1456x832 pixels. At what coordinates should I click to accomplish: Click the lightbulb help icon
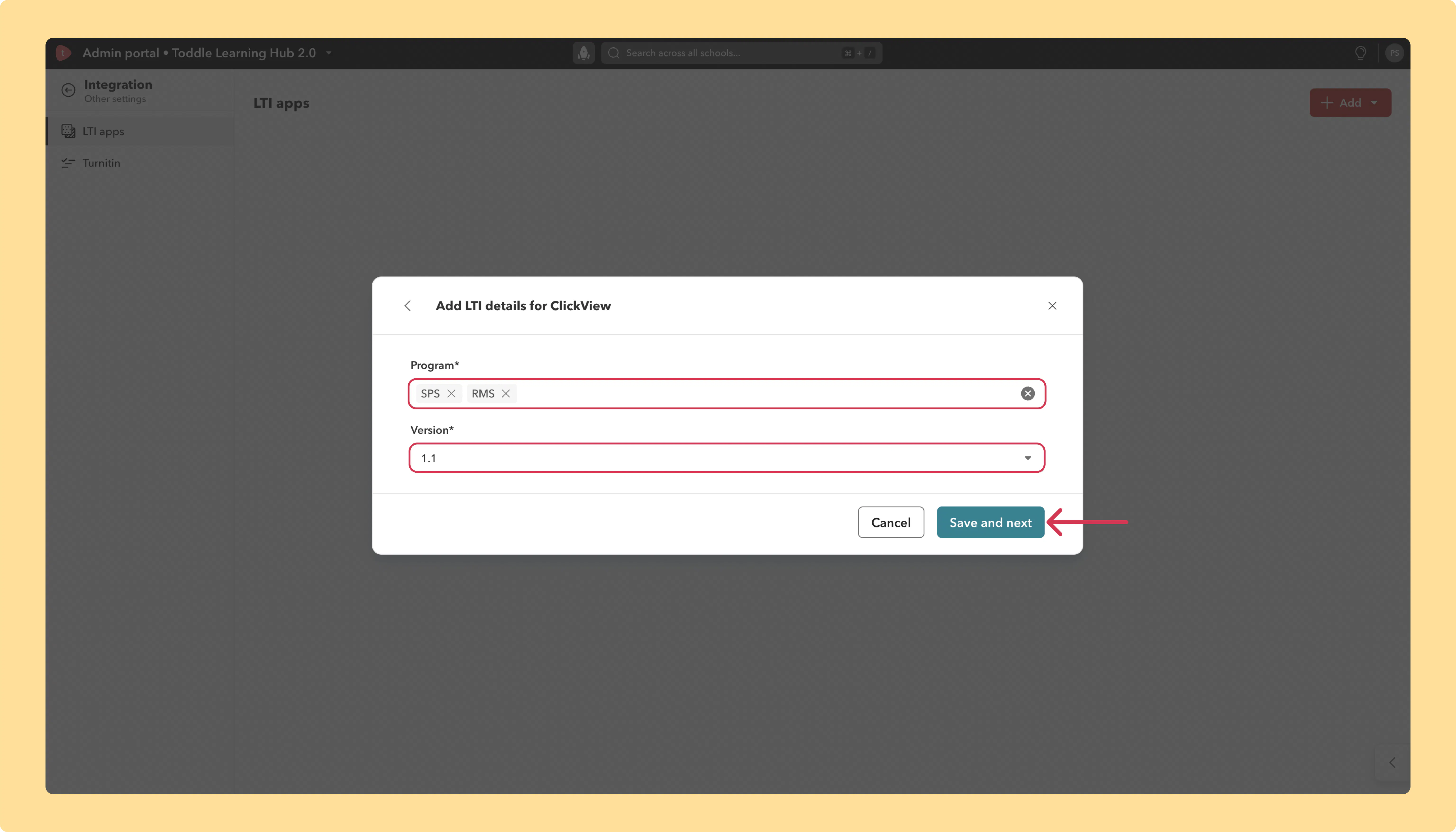1360,53
